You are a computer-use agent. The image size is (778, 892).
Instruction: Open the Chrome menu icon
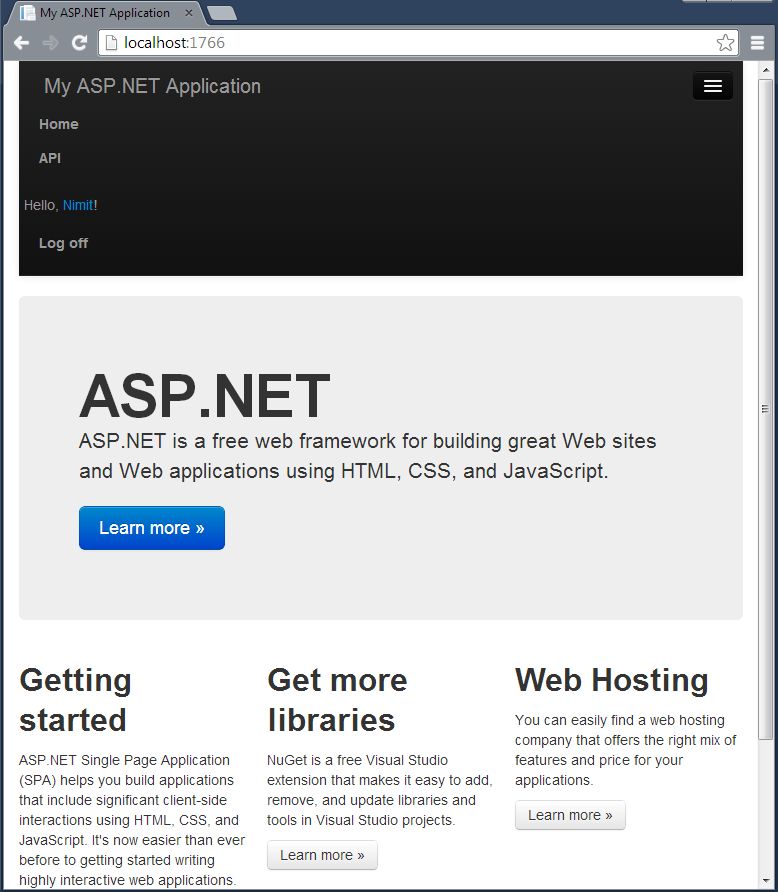758,43
